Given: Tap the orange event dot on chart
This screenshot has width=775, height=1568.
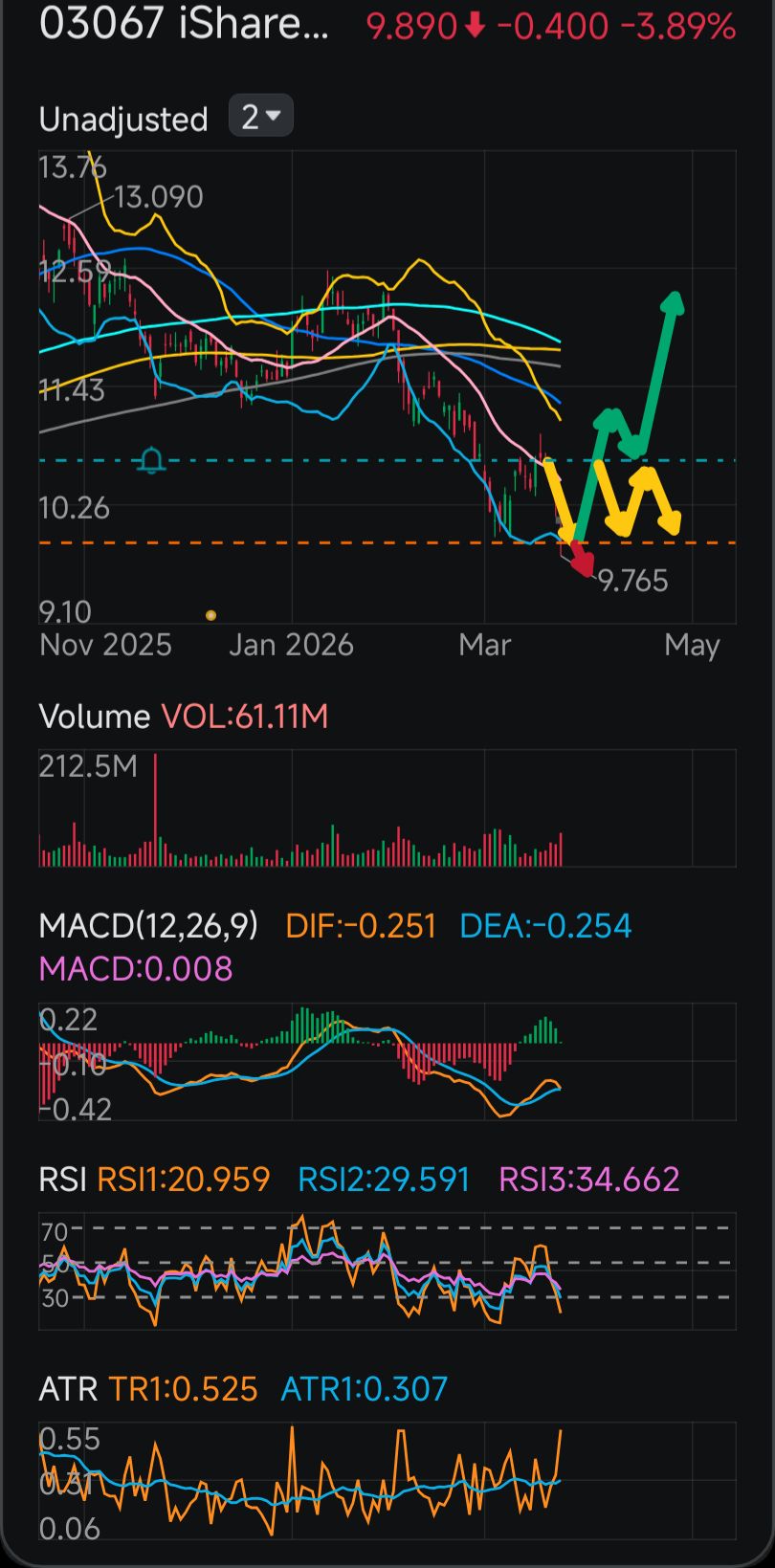Looking at the screenshot, I should [x=210, y=615].
